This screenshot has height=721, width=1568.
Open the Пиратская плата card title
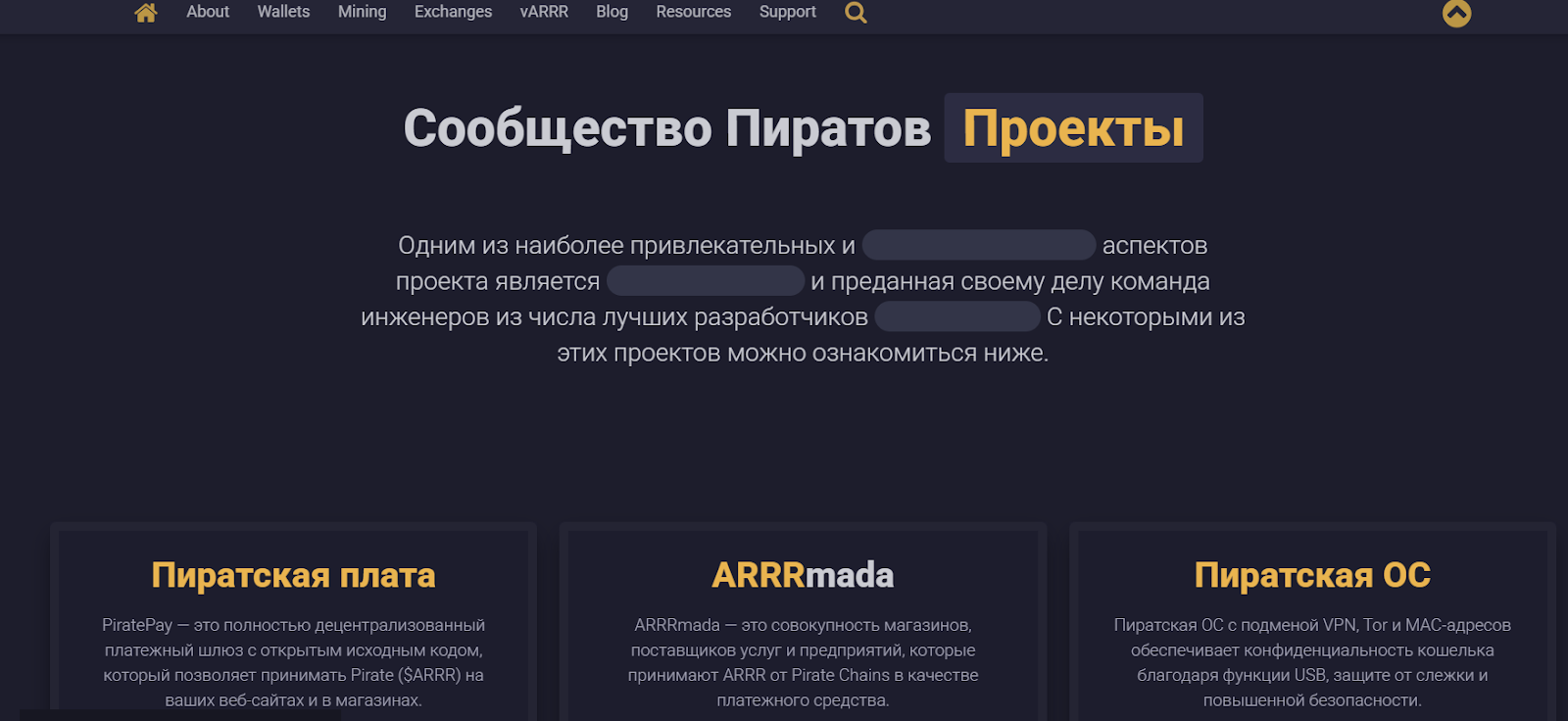coord(294,575)
